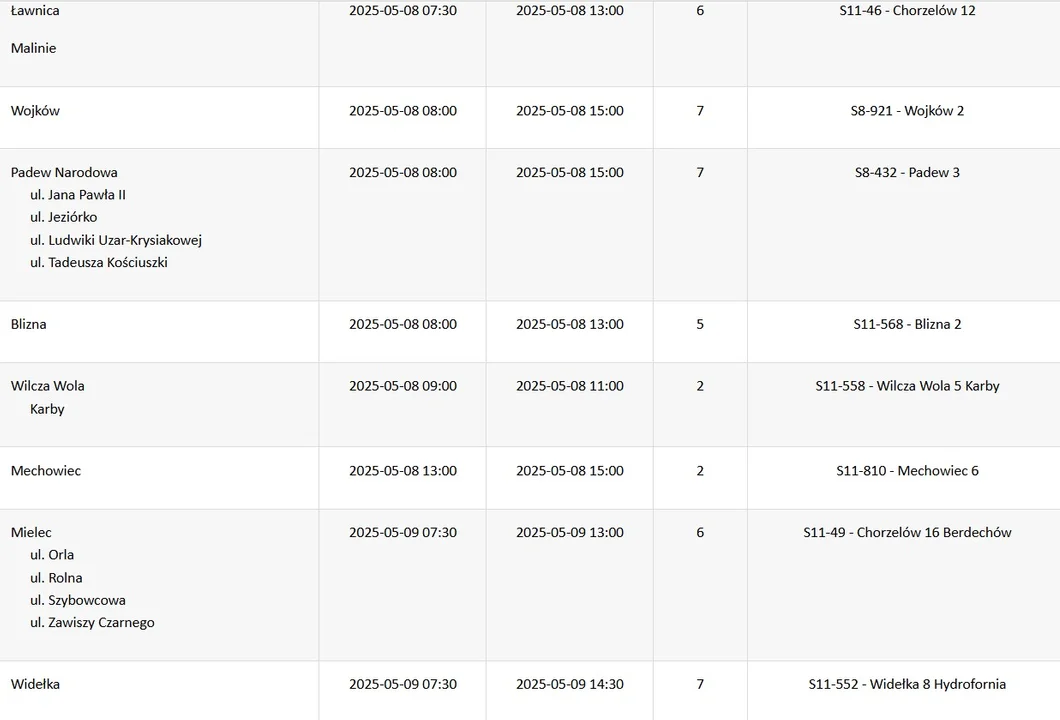Select the Karby sub-entry under Wilcza Wola

47,409
